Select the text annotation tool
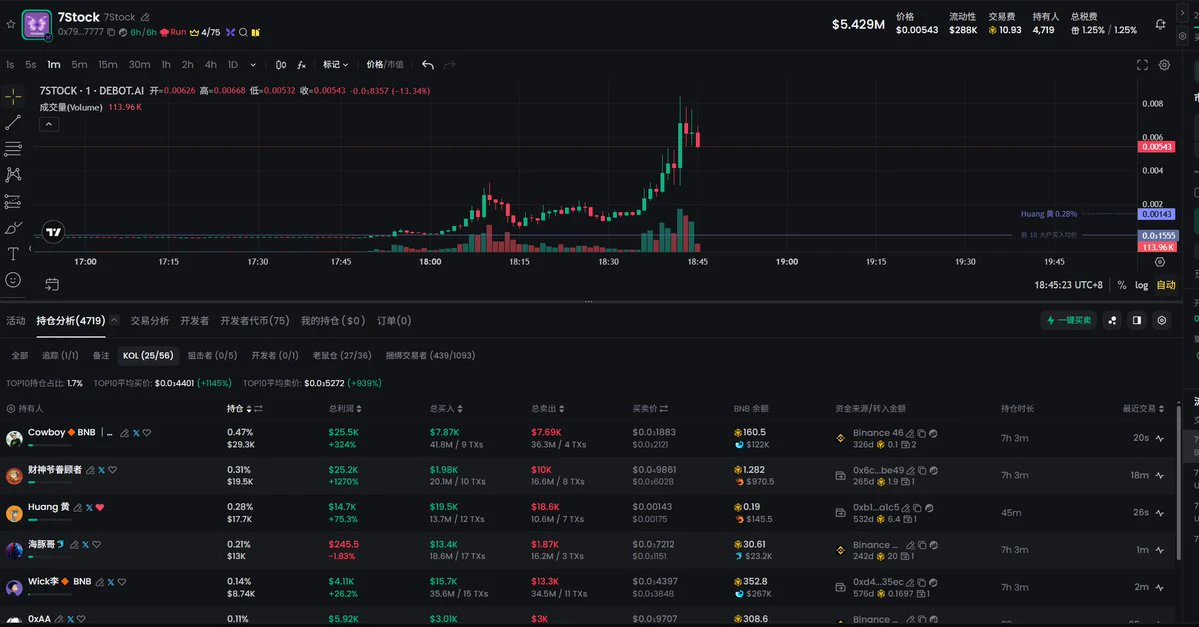Viewport: 1199px width, 627px height. click(13, 254)
